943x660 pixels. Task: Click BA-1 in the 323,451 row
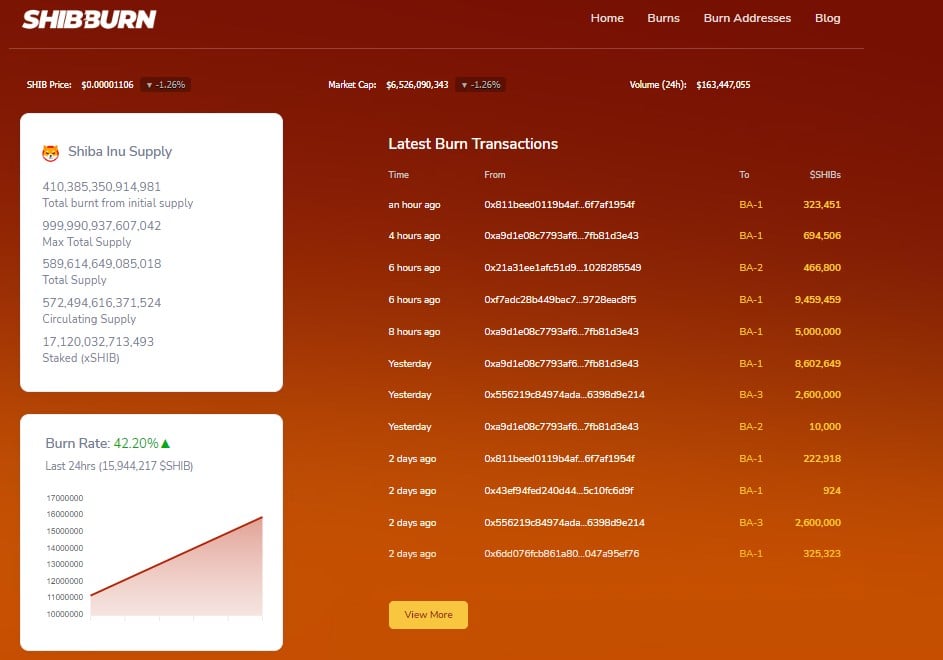click(x=751, y=205)
